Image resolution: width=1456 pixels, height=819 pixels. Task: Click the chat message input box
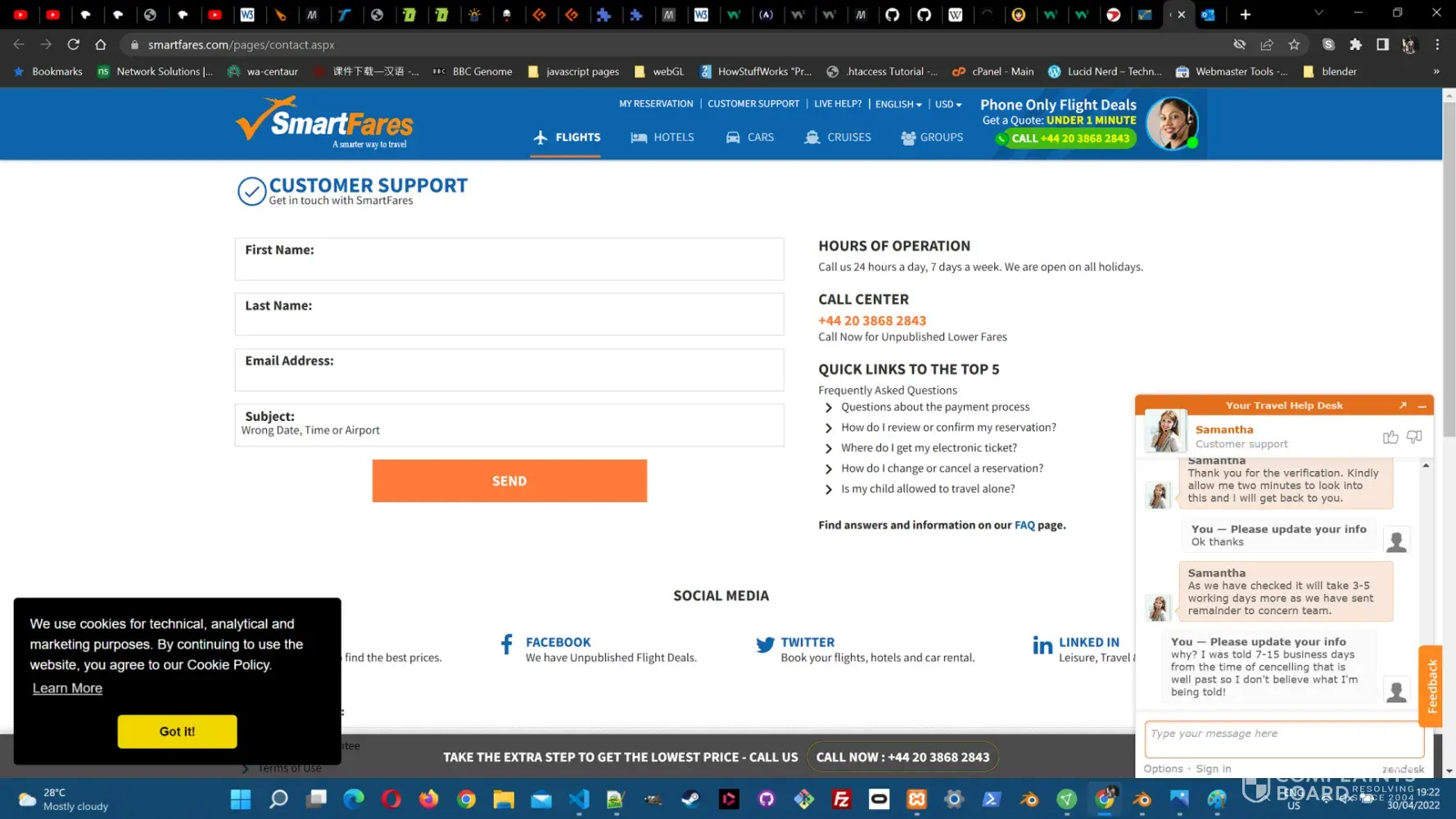(1284, 740)
